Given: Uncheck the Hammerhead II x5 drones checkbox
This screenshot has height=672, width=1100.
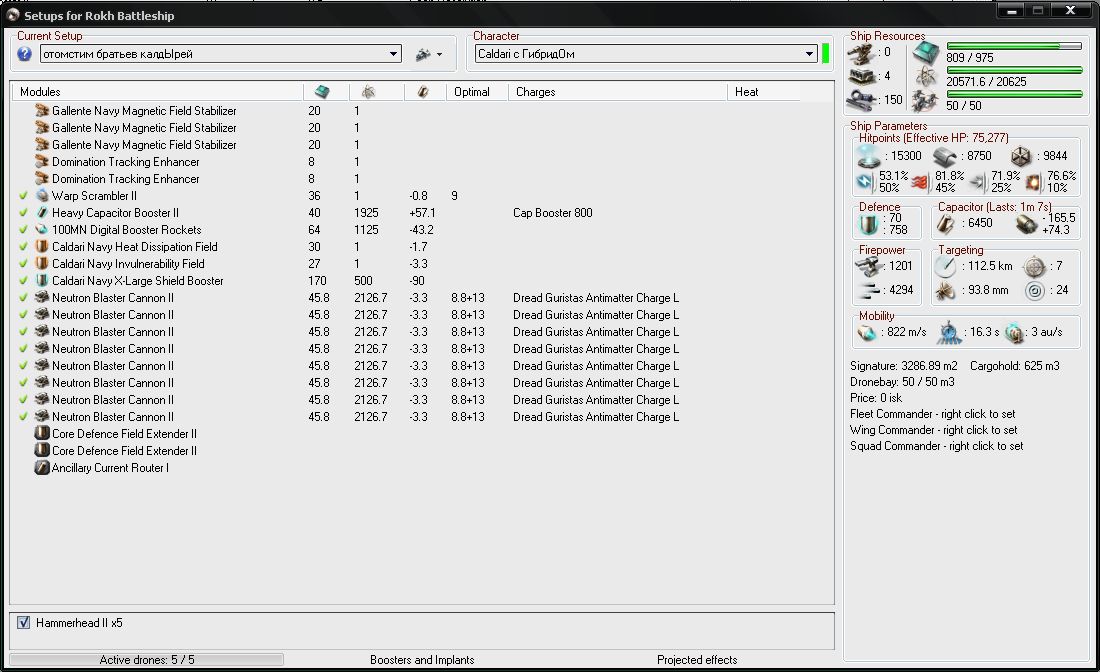Looking at the screenshot, I should pos(23,623).
